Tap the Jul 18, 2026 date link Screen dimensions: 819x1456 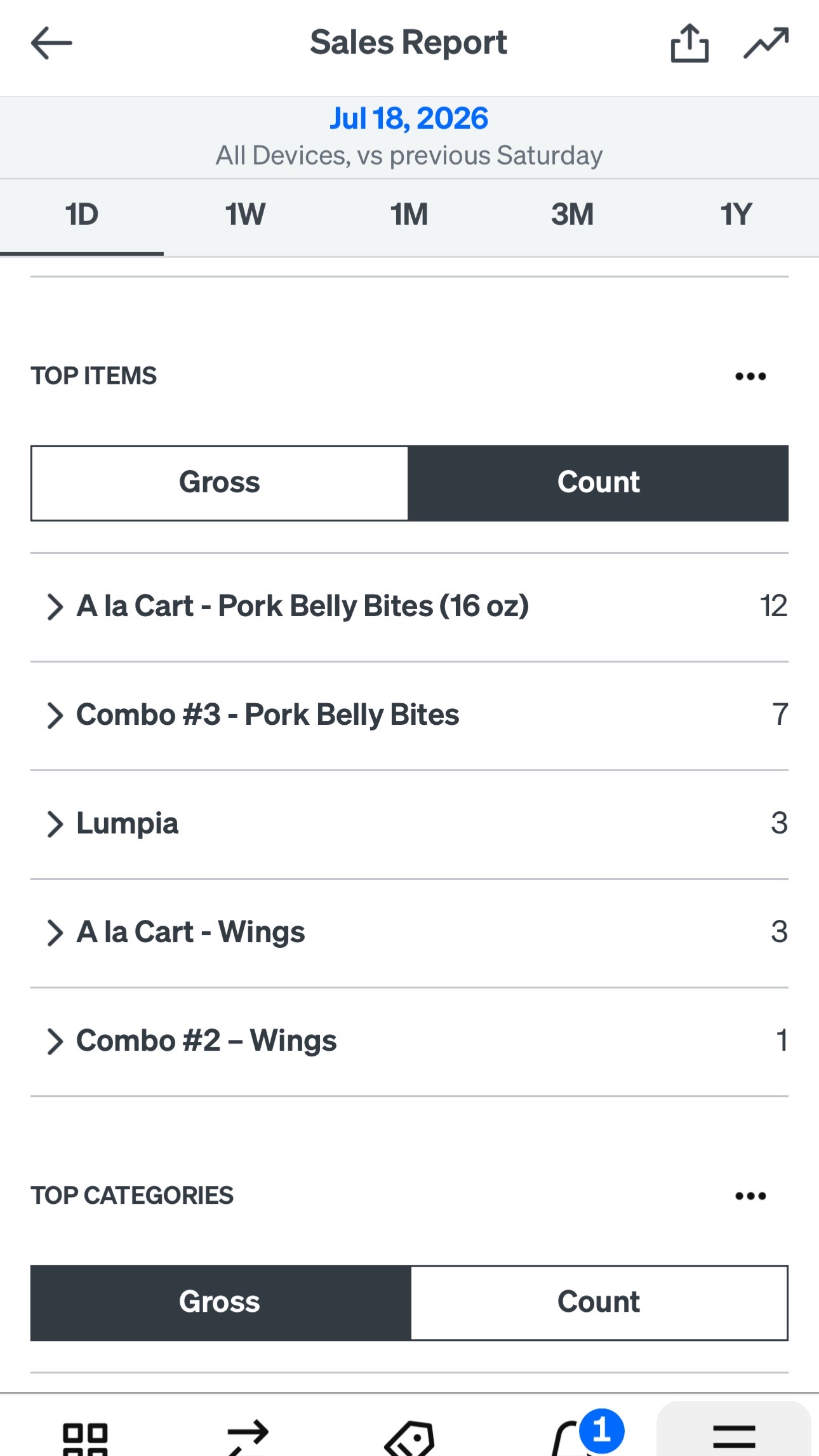[x=409, y=119]
